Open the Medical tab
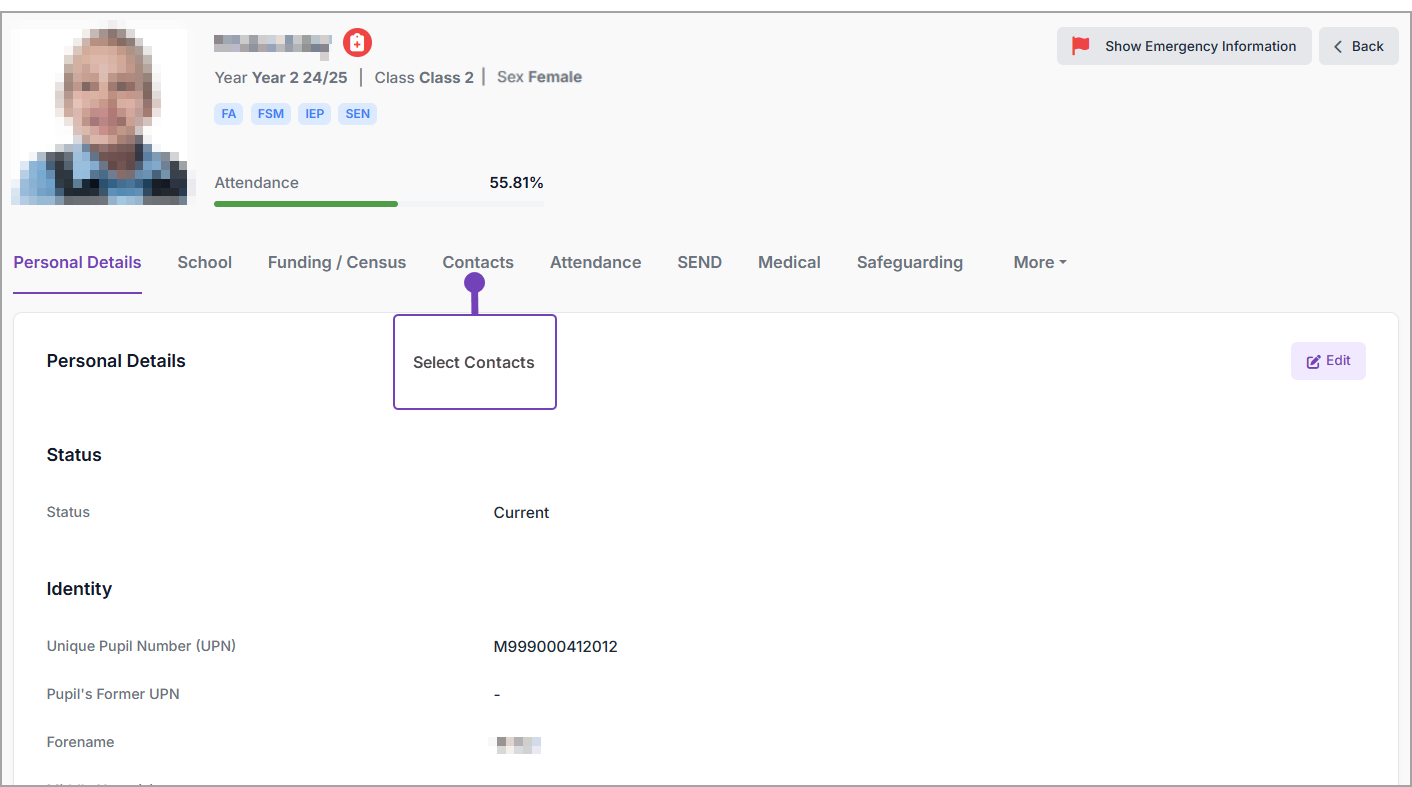 click(x=789, y=262)
